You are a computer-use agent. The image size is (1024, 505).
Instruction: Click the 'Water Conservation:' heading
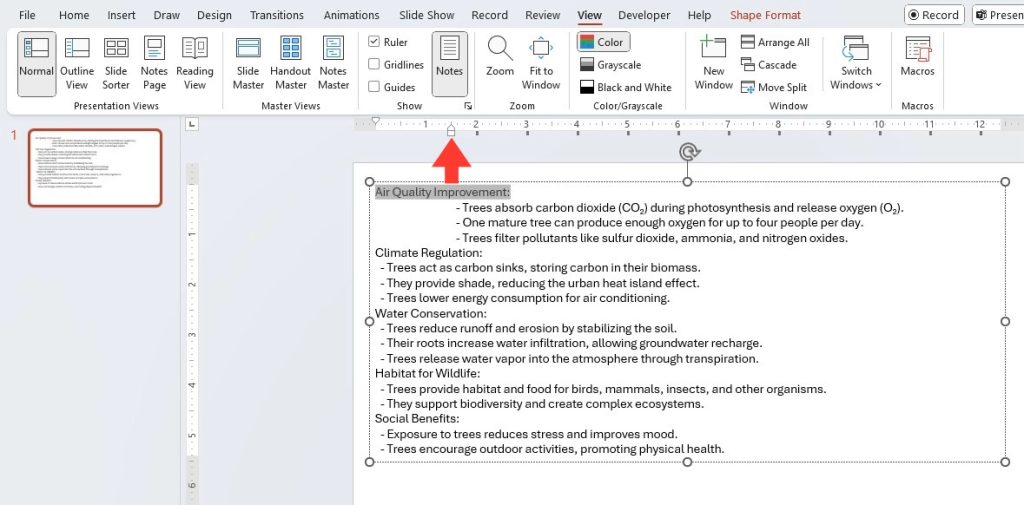[431, 314]
